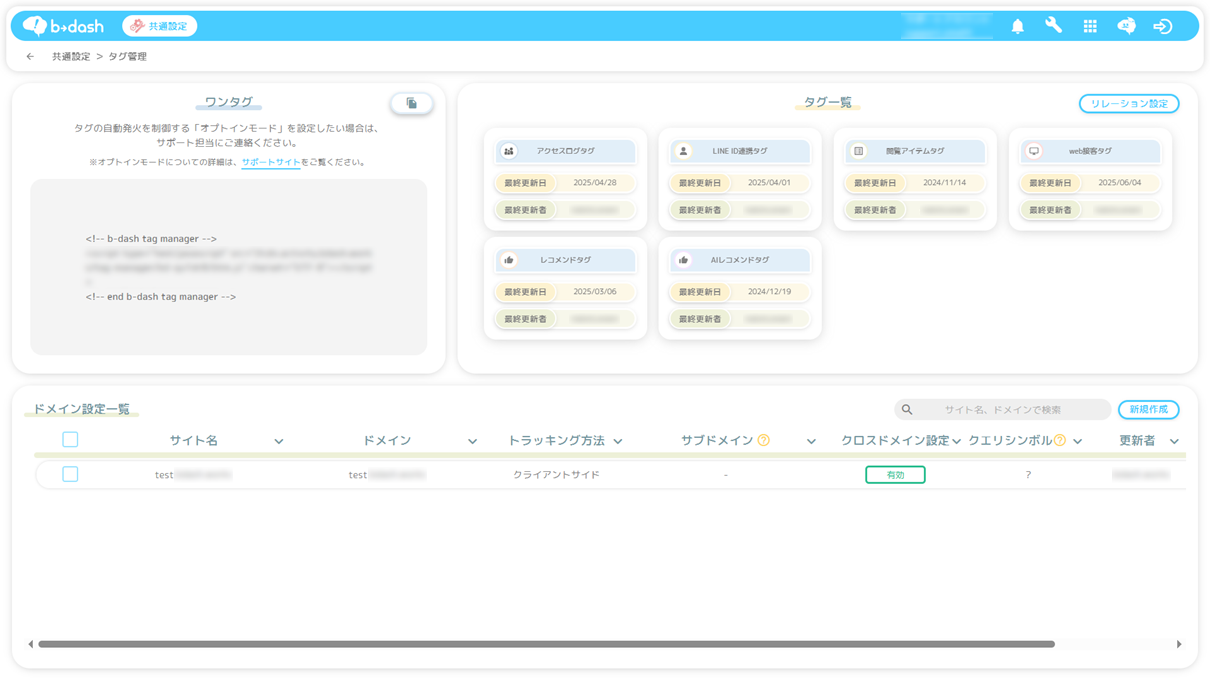Copy the one tag code snippet
Image resolution: width=1210 pixels, height=680 pixels.
[x=411, y=103]
